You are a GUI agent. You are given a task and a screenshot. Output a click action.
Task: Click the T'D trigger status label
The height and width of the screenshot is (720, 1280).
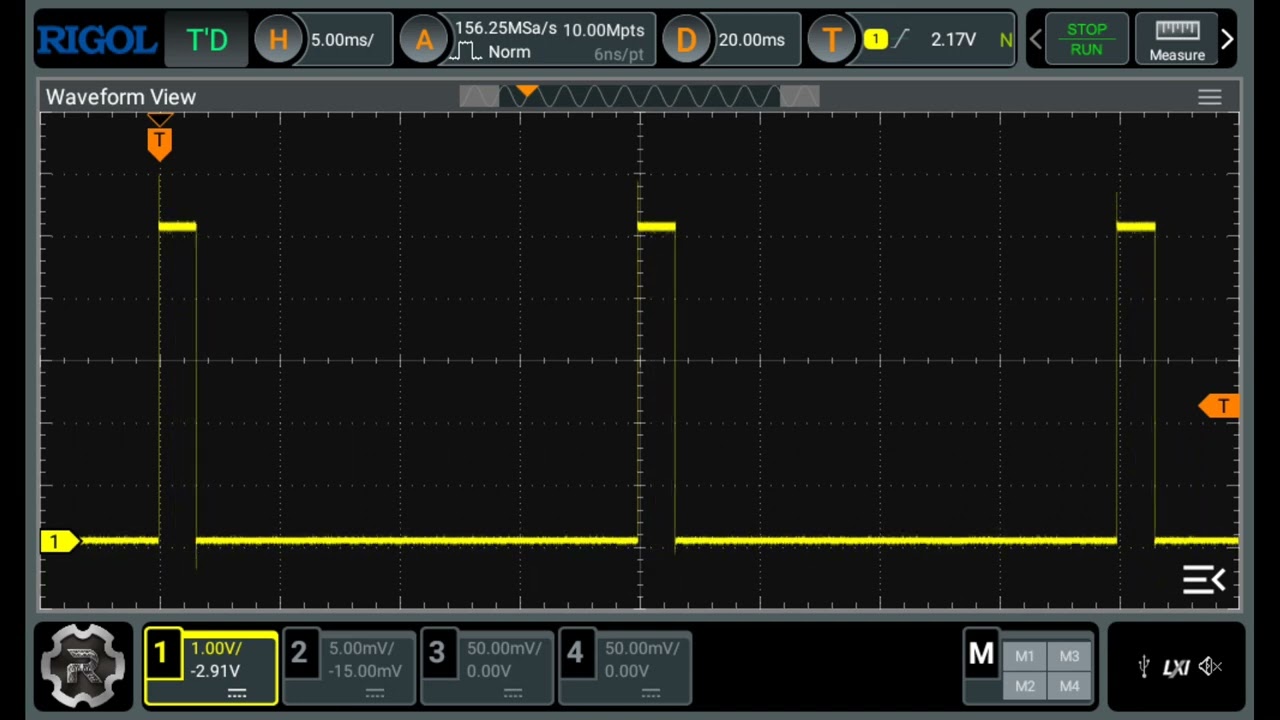(x=206, y=40)
